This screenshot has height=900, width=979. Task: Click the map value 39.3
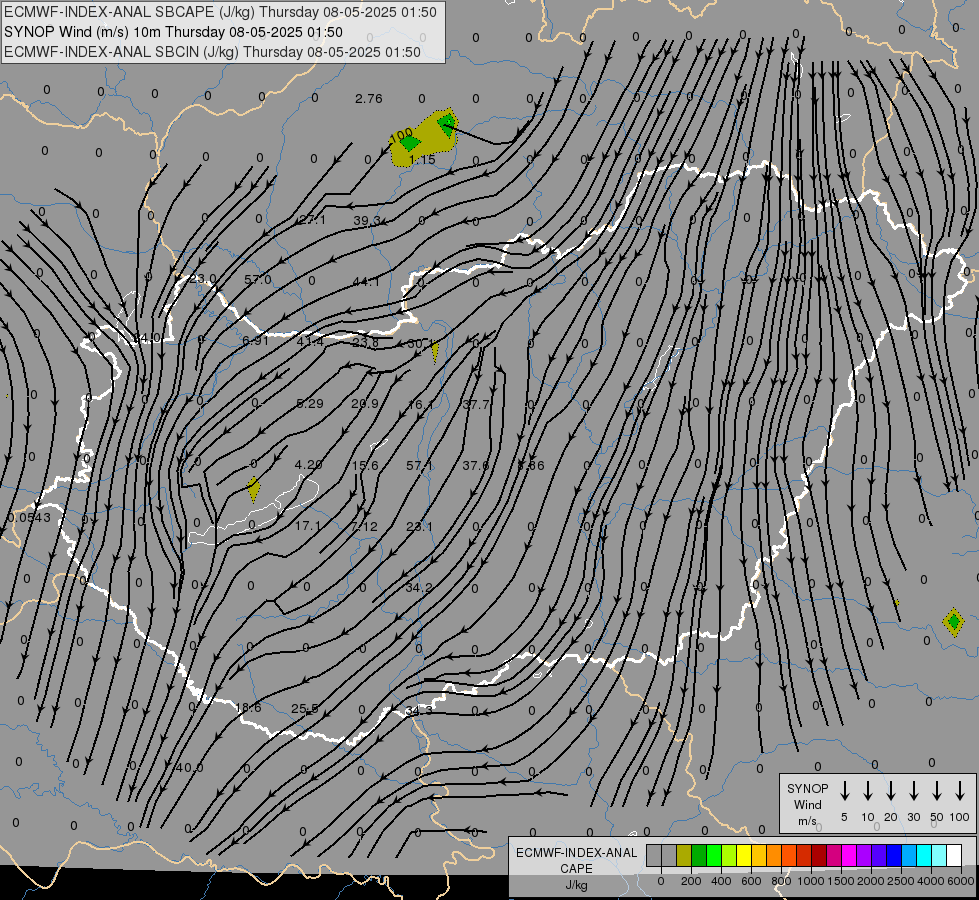(x=367, y=220)
